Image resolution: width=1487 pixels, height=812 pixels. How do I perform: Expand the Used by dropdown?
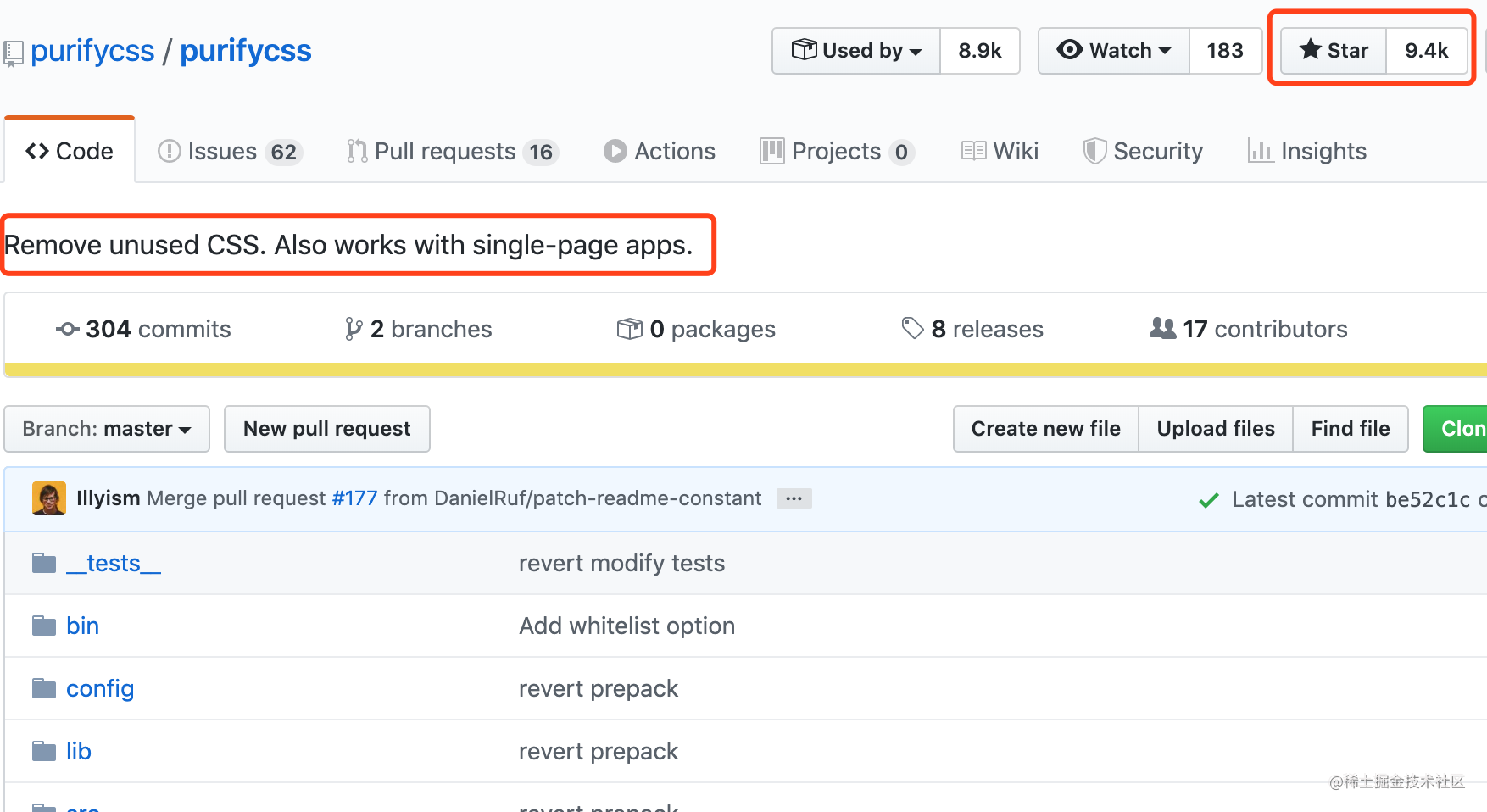(x=856, y=51)
